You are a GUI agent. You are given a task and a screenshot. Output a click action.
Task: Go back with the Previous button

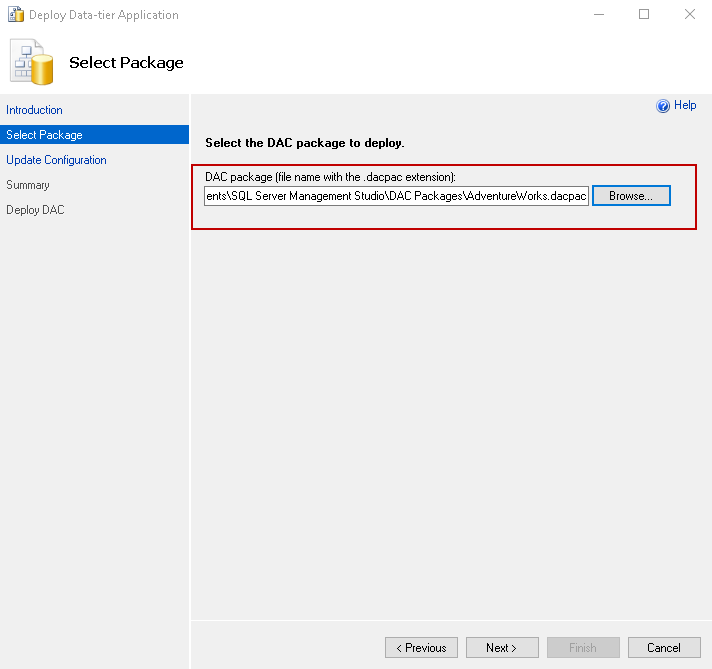[x=421, y=648]
